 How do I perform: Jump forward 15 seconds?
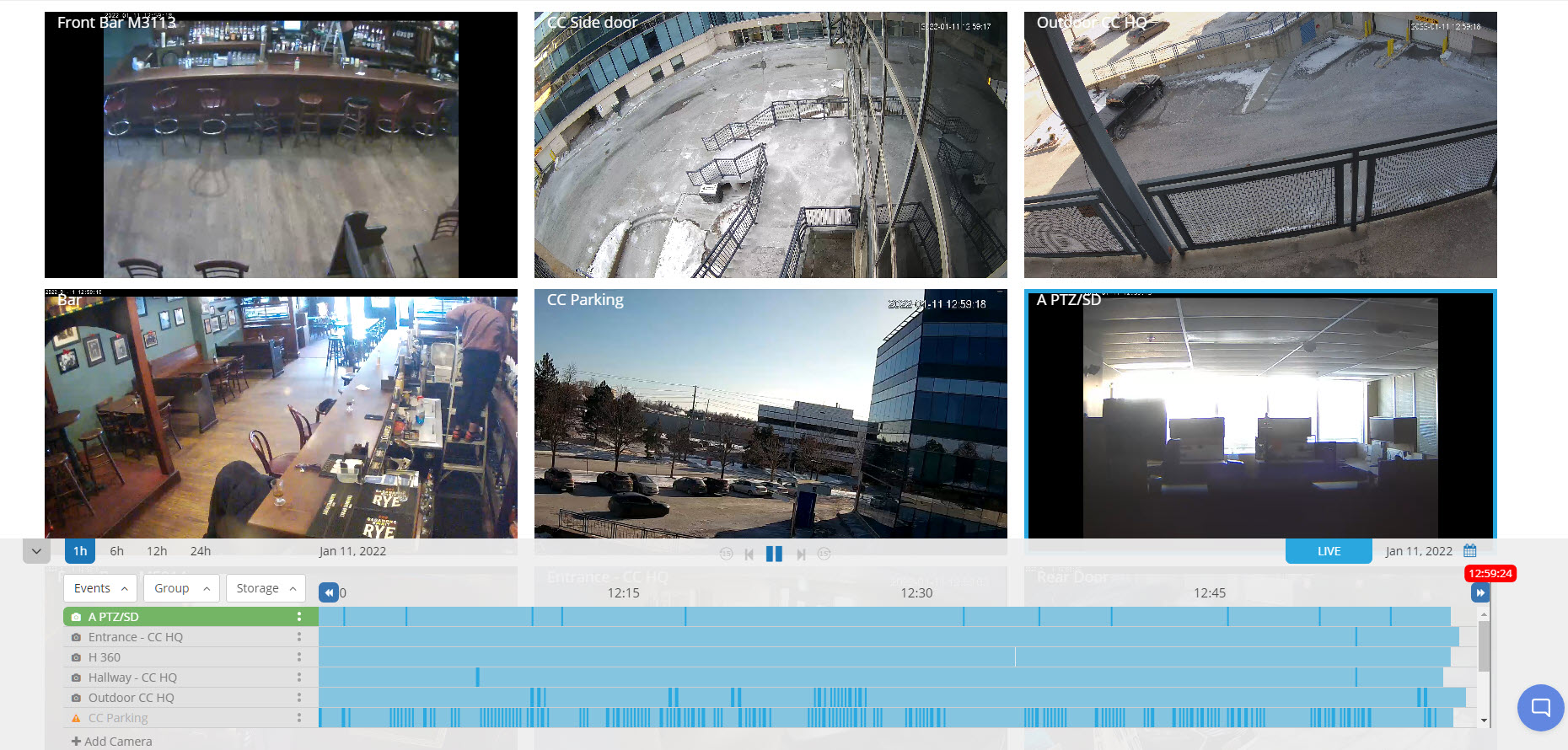tap(824, 554)
